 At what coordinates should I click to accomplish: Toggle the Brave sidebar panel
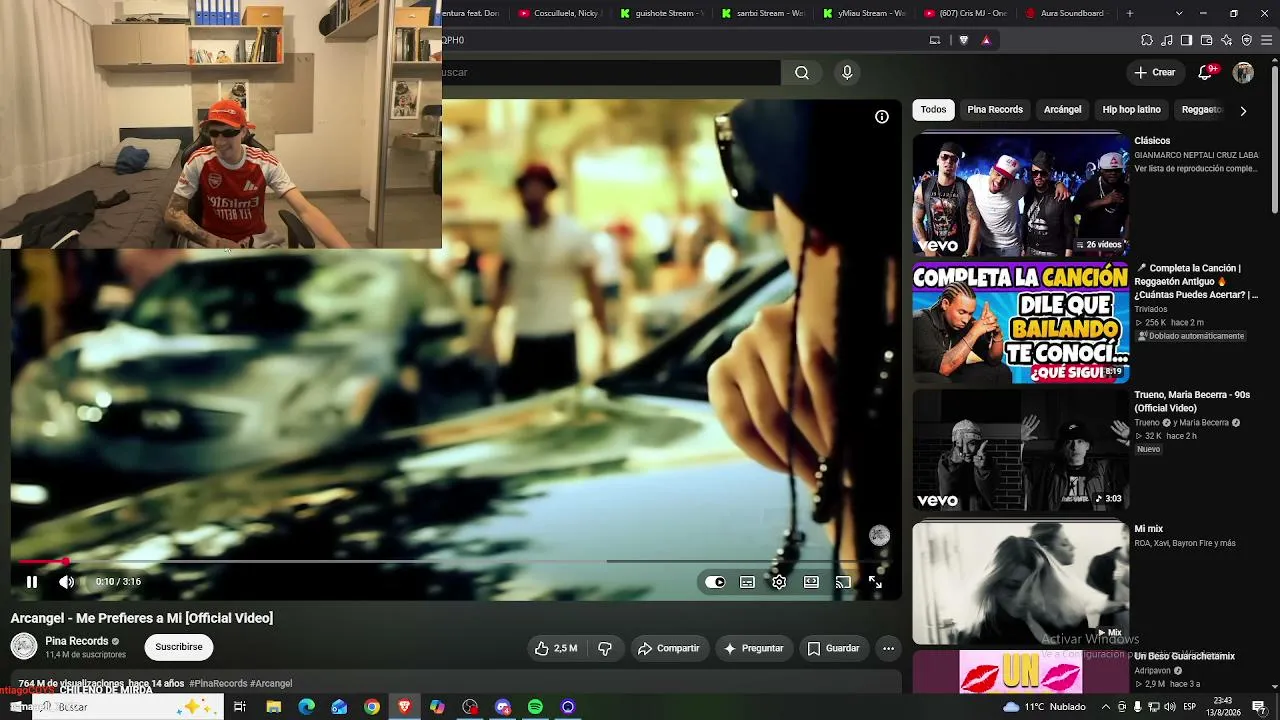coord(1187,40)
